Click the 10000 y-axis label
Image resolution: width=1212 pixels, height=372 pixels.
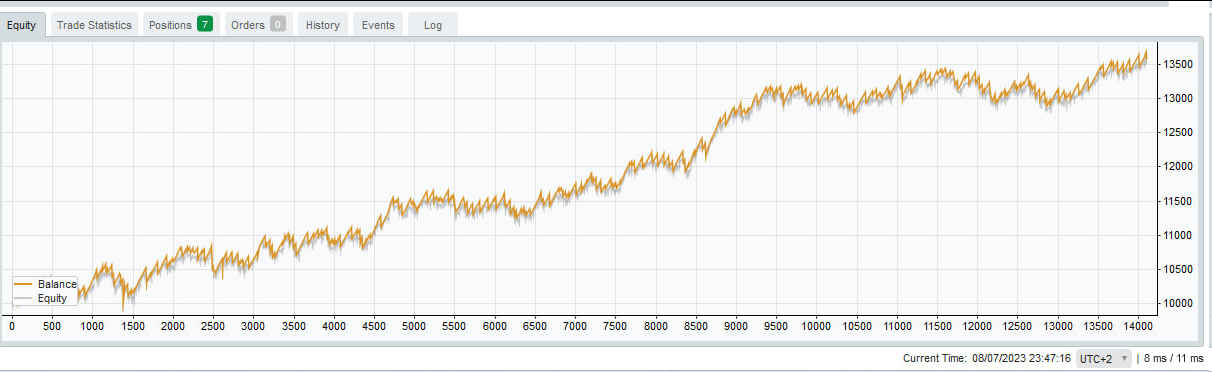point(1178,303)
